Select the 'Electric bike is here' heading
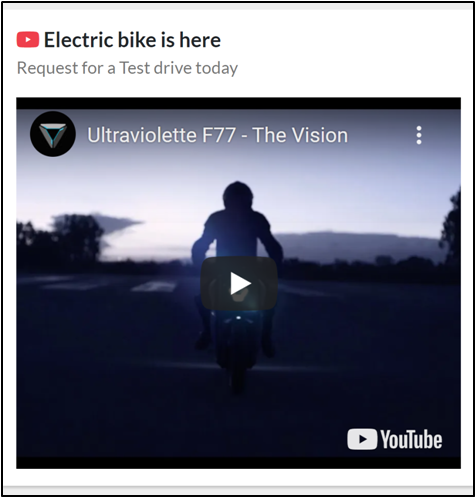This screenshot has width=476, height=498. (132, 40)
